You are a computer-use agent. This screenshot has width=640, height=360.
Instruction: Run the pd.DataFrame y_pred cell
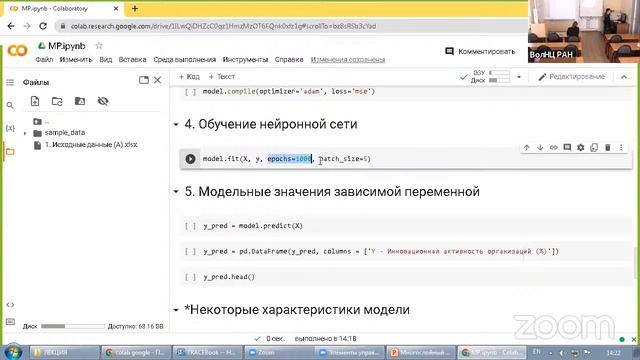tap(190, 251)
